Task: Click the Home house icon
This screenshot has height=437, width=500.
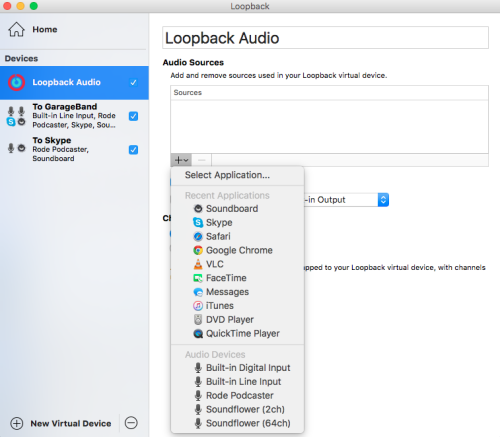Action: point(16,29)
